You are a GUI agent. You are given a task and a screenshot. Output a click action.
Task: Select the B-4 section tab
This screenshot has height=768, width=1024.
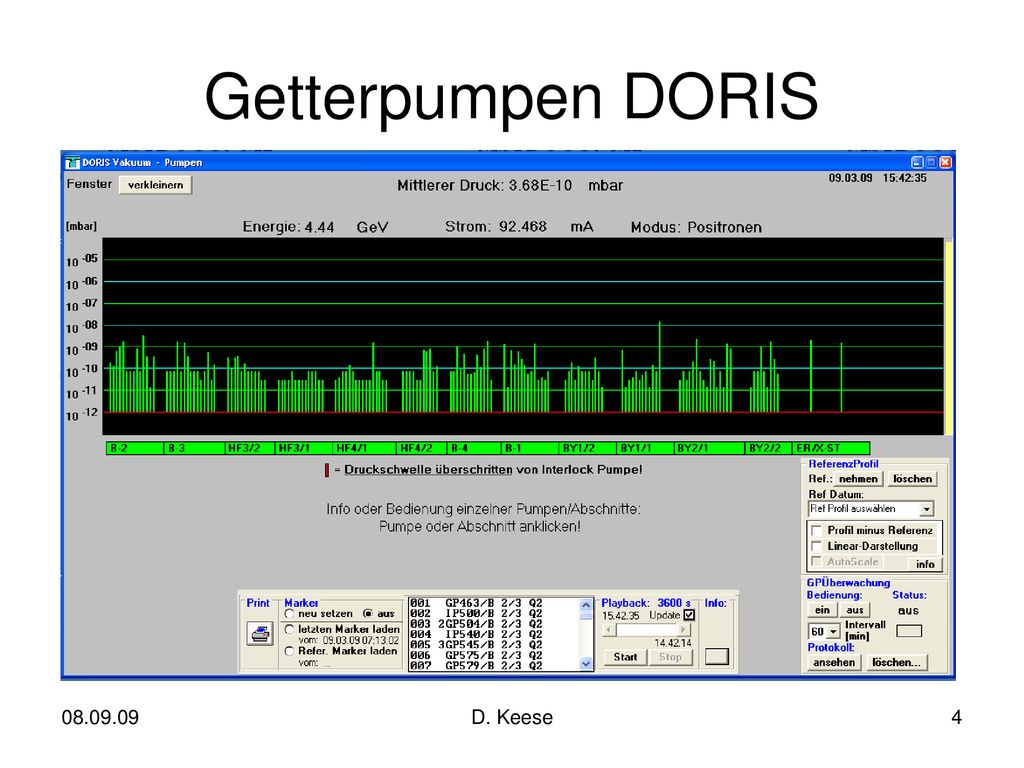pyautogui.click(x=474, y=448)
